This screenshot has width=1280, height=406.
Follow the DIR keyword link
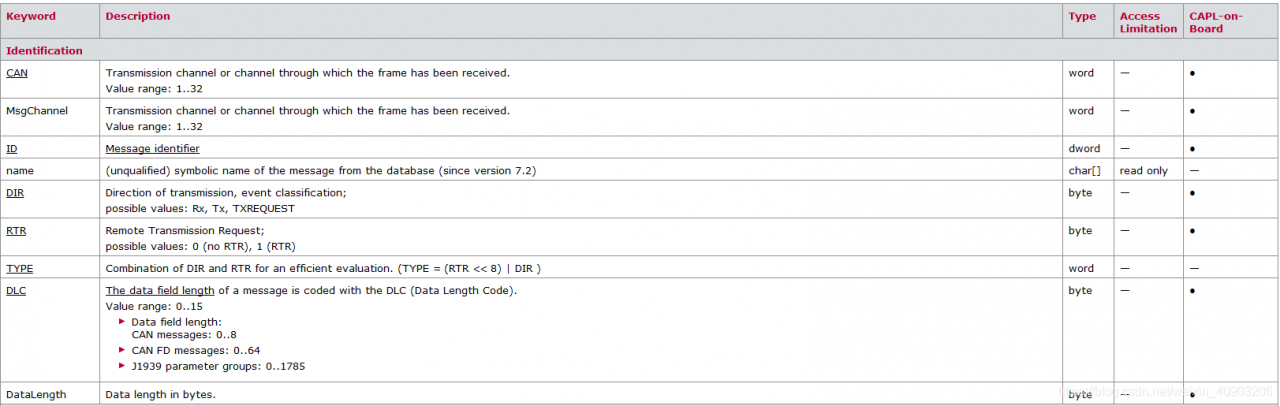click(x=15, y=192)
